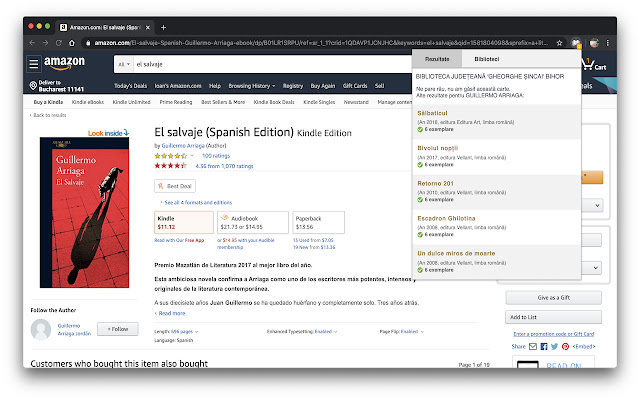Click the Amazon logo
The width and height of the screenshot is (640, 400).
click(64, 62)
